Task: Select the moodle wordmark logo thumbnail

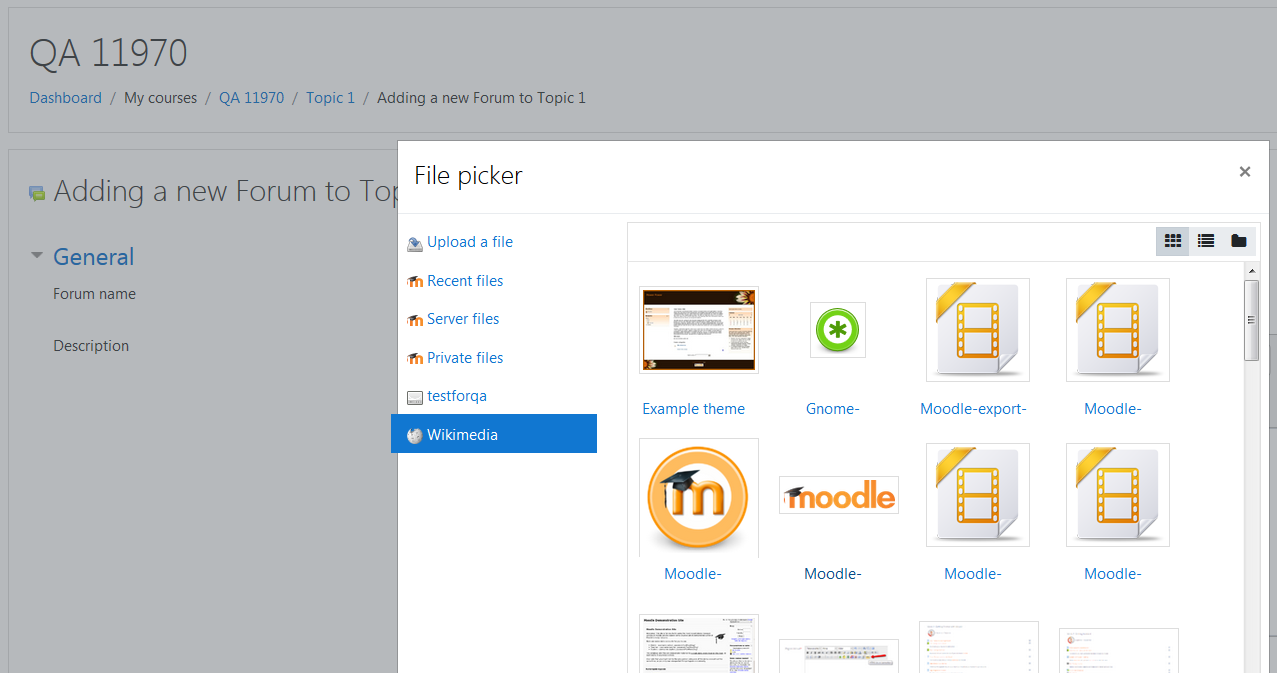Action: pyautogui.click(x=839, y=495)
